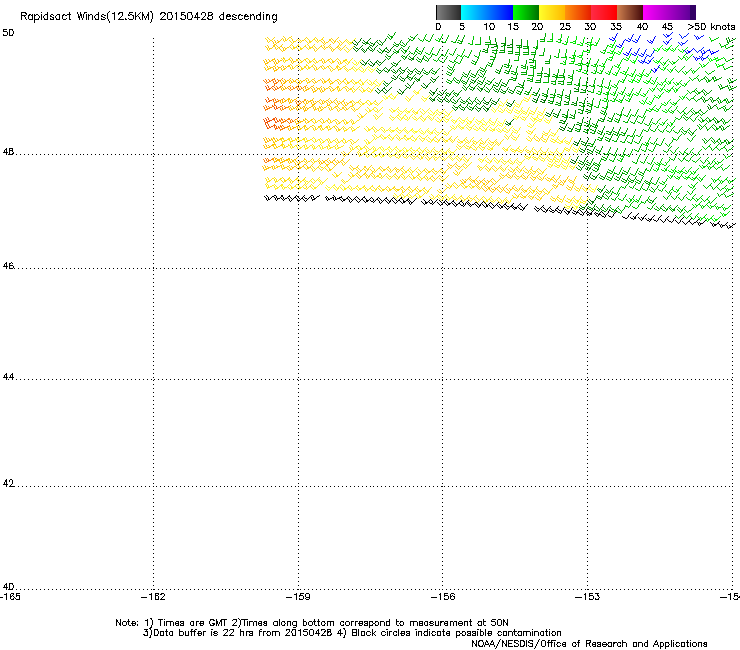
Task: Click the latitude label '48'
Action: 8,152
